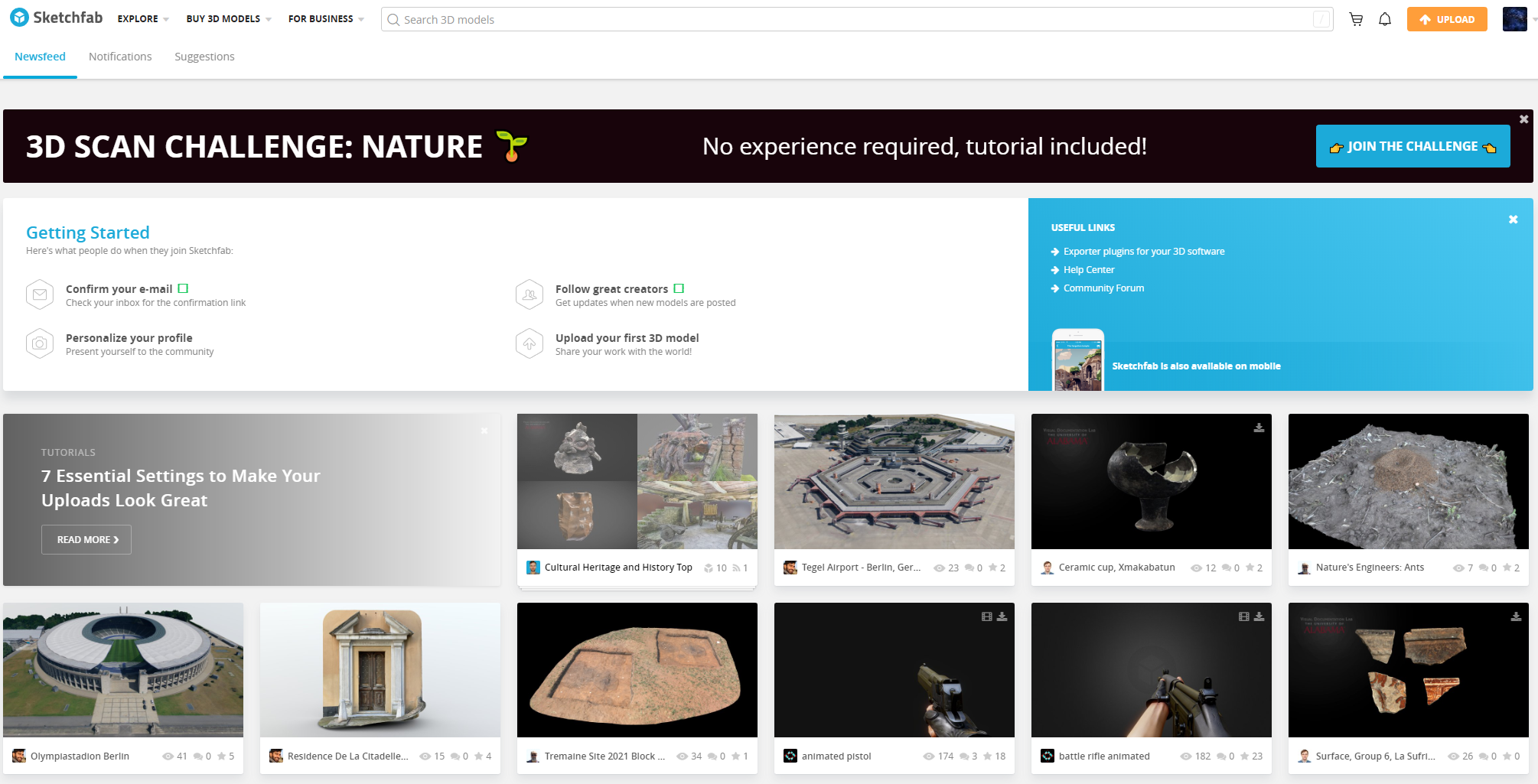Click the download icon on battle rifle card
The width and height of the screenshot is (1538, 784).
pyautogui.click(x=1259, y=616)
